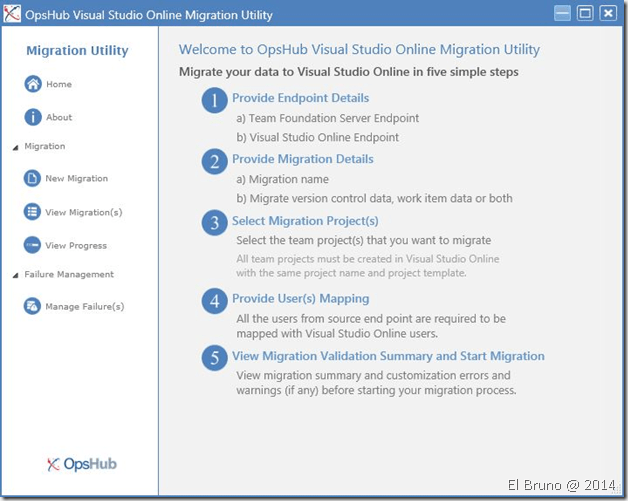This screenshot has height=501, width=628.
Task: Click the New Migration document icon
Action: pyautogui.click(x=33, y=179)
